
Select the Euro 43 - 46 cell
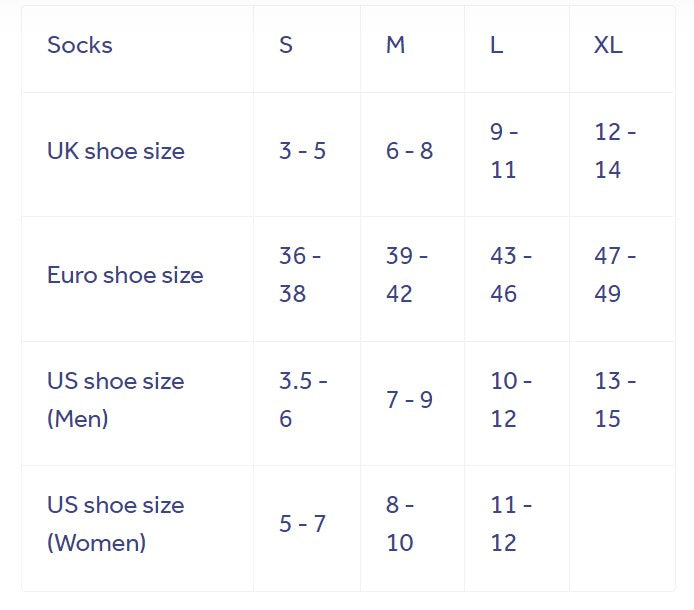tap(511, 276)
